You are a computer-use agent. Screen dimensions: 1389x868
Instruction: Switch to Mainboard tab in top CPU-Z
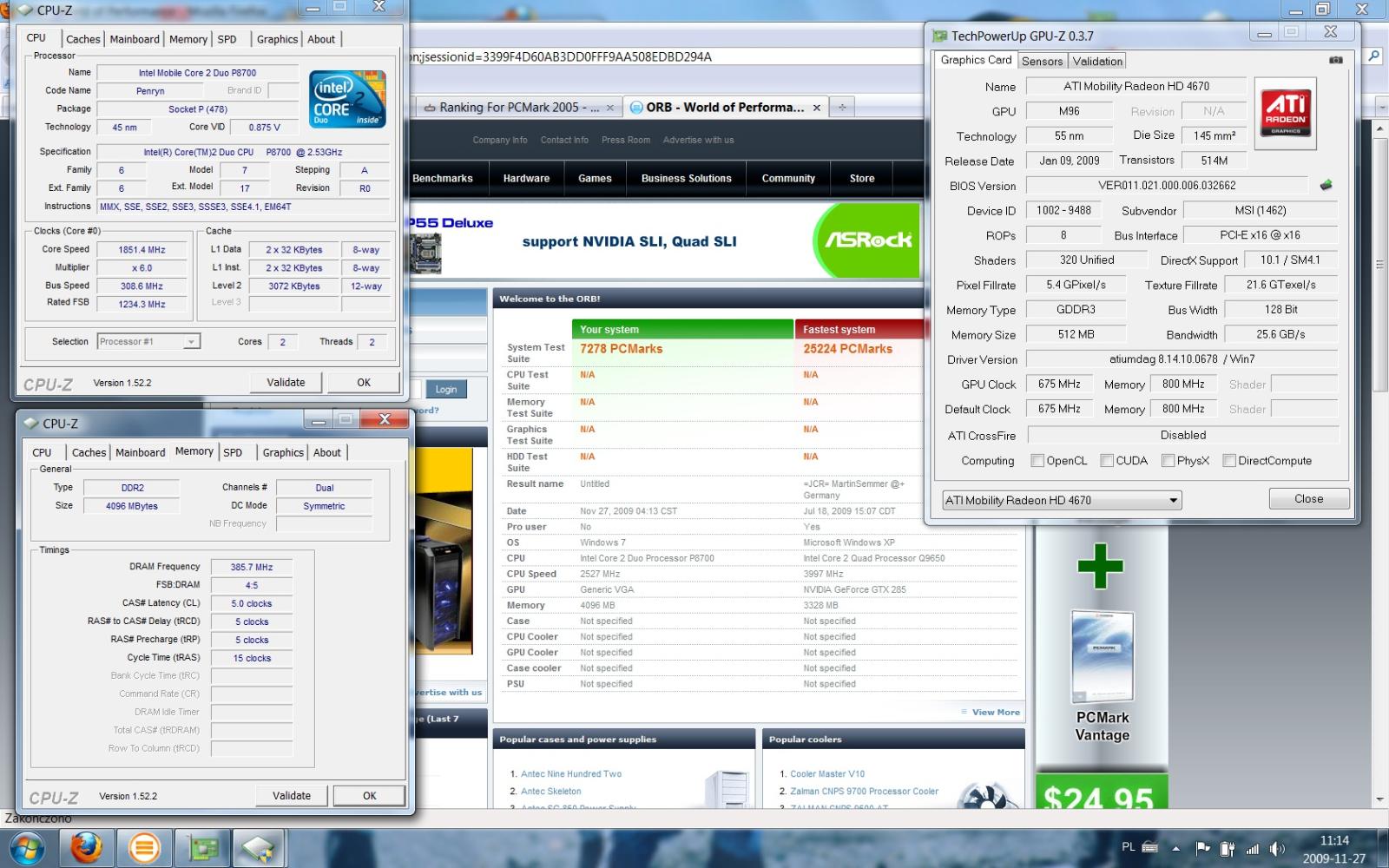(135, 39)
